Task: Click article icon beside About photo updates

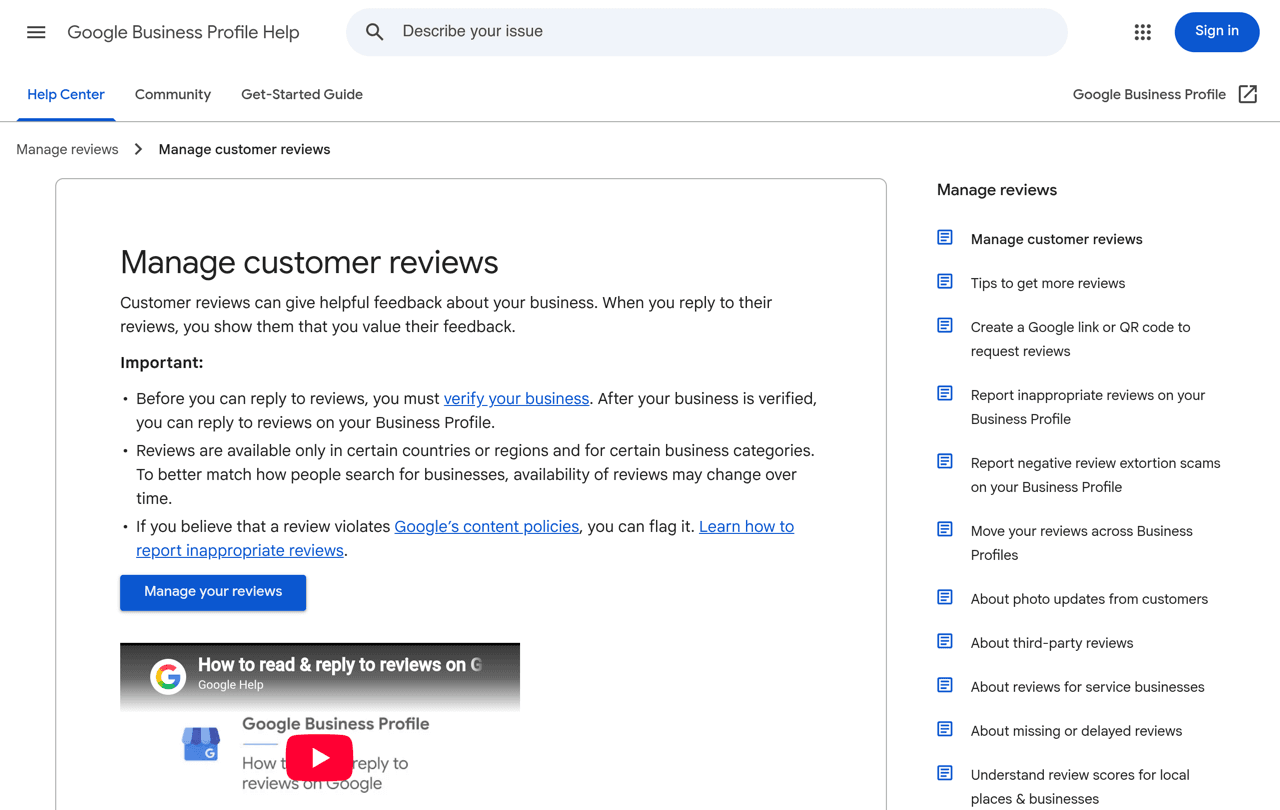Action: (945, 597)
